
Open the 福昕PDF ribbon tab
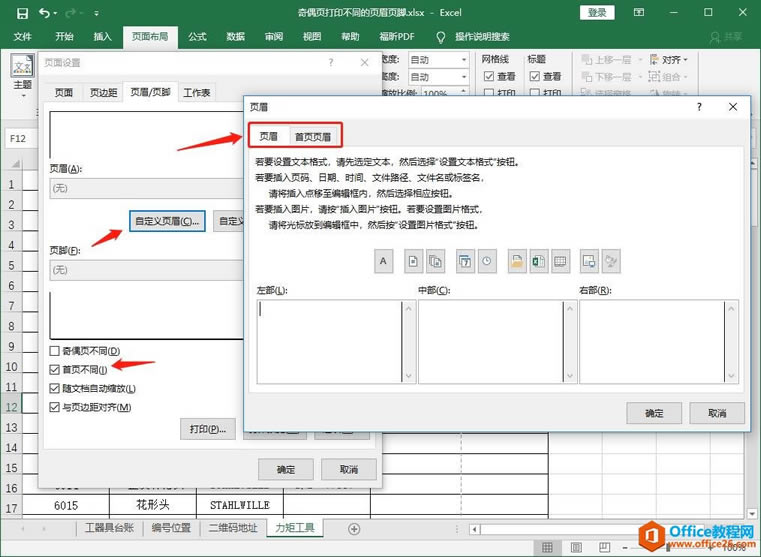pyautogui.click(x=397, y=37)
